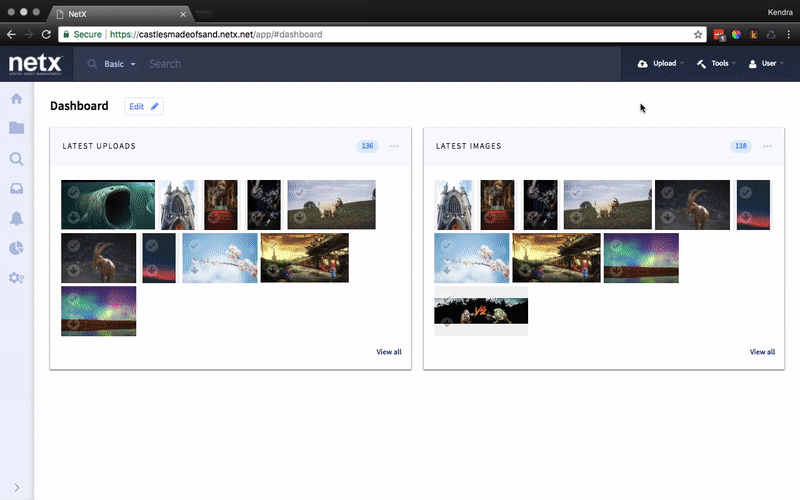Click into the Search input field
The height and width of the screenshot is (500, 800).
[x=300, y=64]
